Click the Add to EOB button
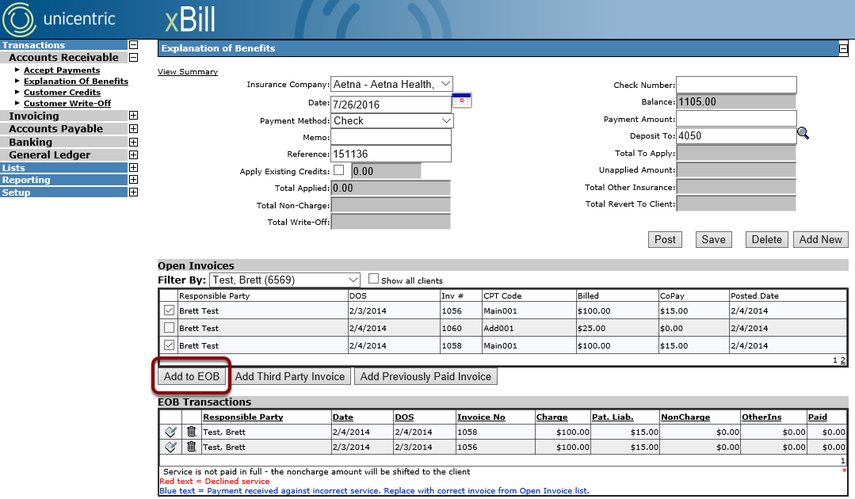Screen dimensions: 855x499 191,376
